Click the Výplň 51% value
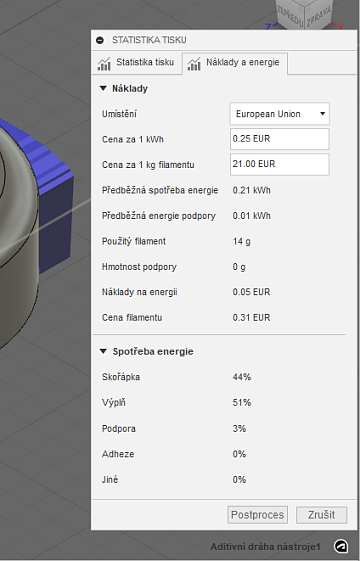Image resolution: width=360 pixels, height=561 pixels. click(242, 403)
